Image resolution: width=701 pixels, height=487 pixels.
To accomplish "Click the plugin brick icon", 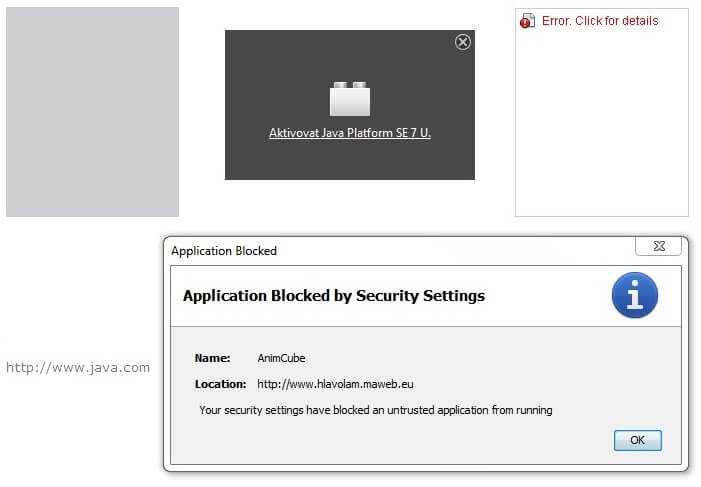I will [x=350, y=99].
